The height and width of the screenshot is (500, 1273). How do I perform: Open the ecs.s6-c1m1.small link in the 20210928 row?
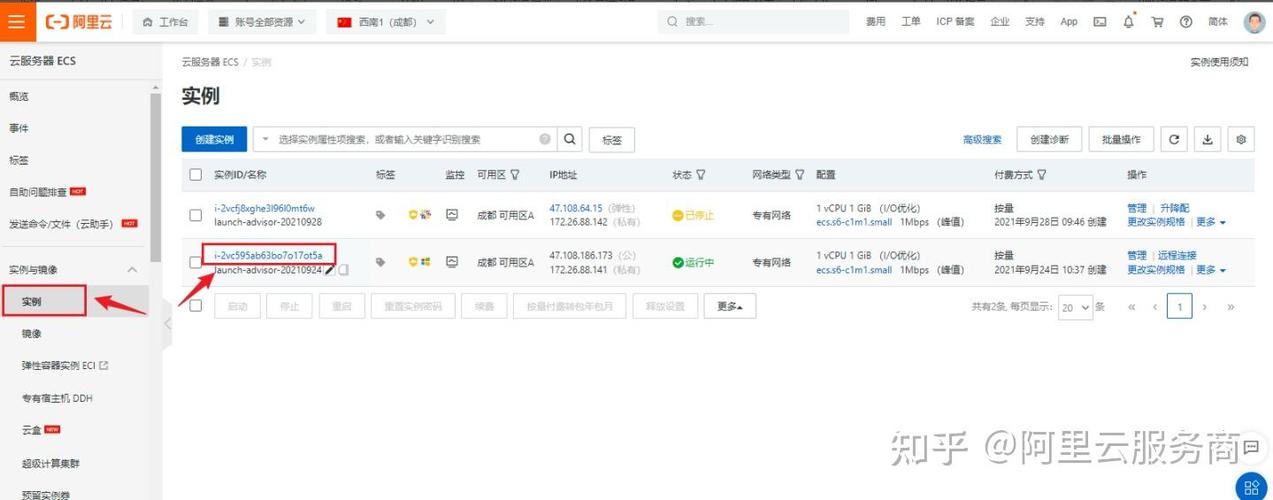[854, 222]
